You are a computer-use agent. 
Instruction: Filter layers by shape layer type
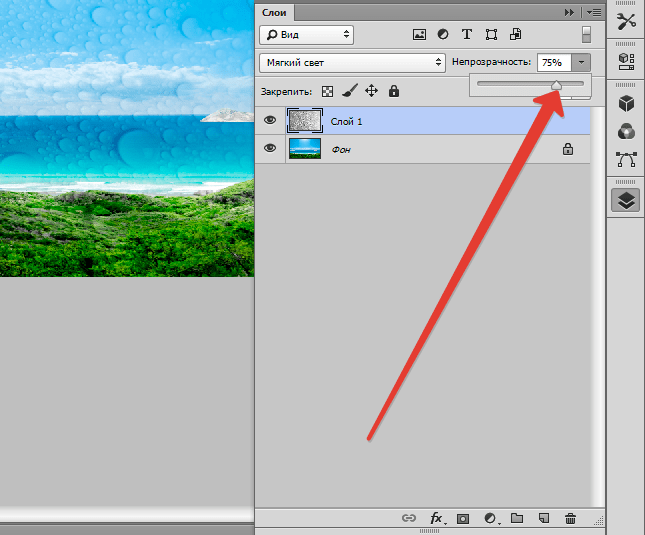[491, 35]
